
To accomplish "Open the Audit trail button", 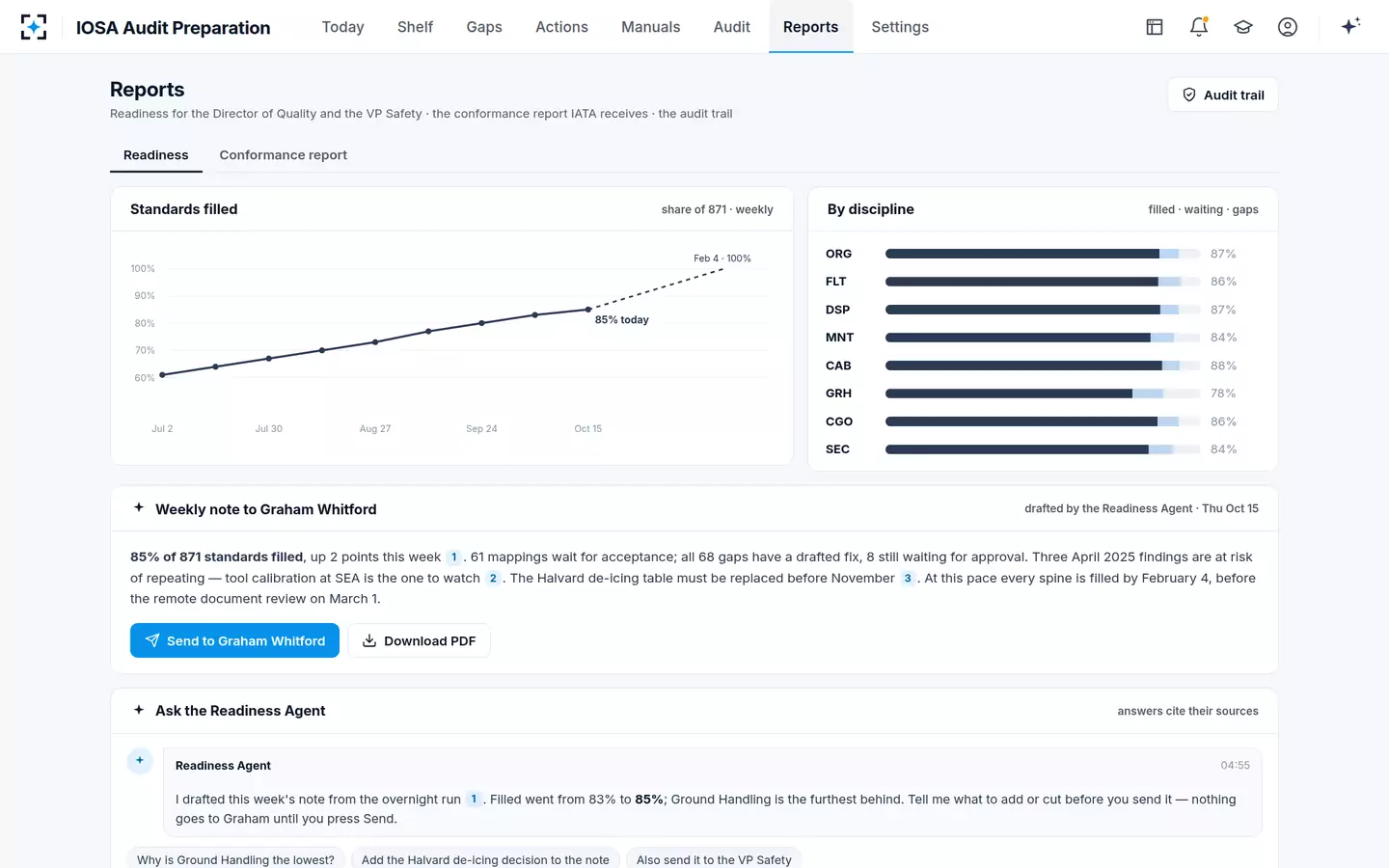I will click(1222, 95).
